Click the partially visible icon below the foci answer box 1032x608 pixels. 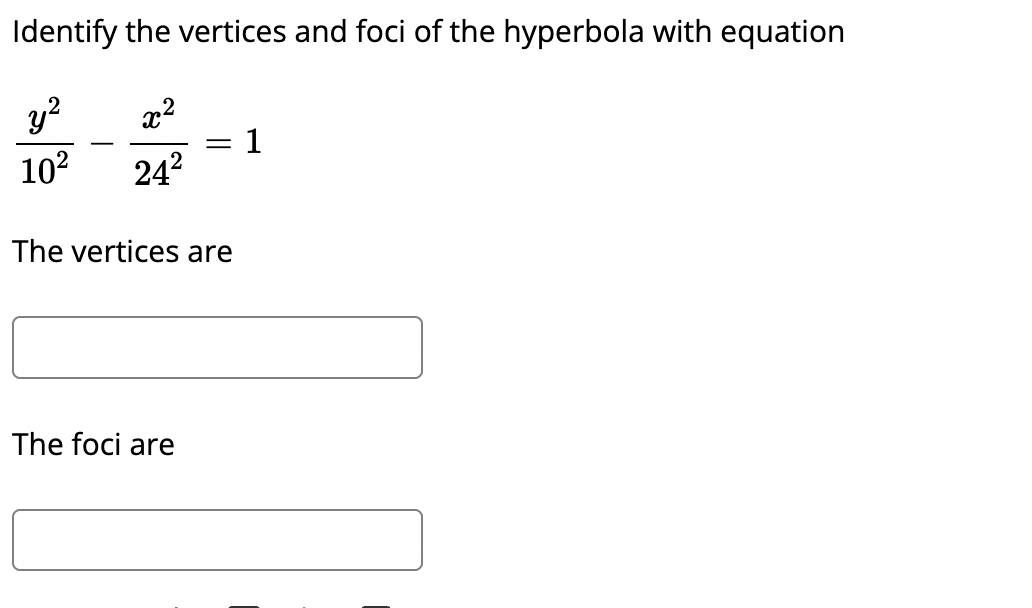(x=245, y=604)
